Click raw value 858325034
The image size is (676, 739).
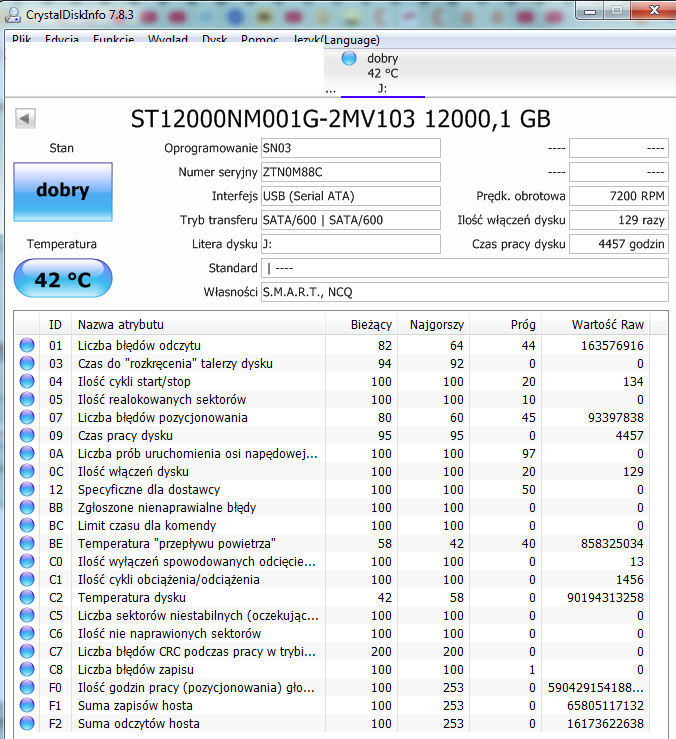coord(612,543)
